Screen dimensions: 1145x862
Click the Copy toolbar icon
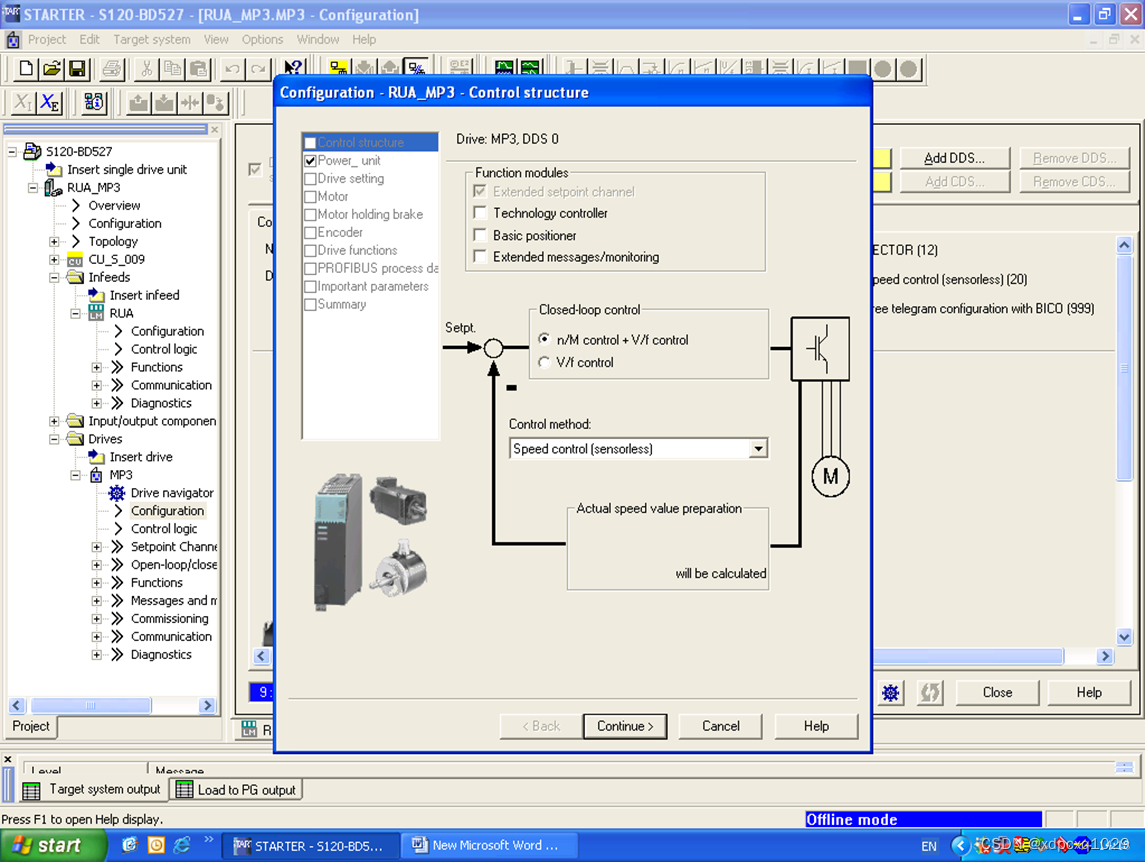(172, 69)
